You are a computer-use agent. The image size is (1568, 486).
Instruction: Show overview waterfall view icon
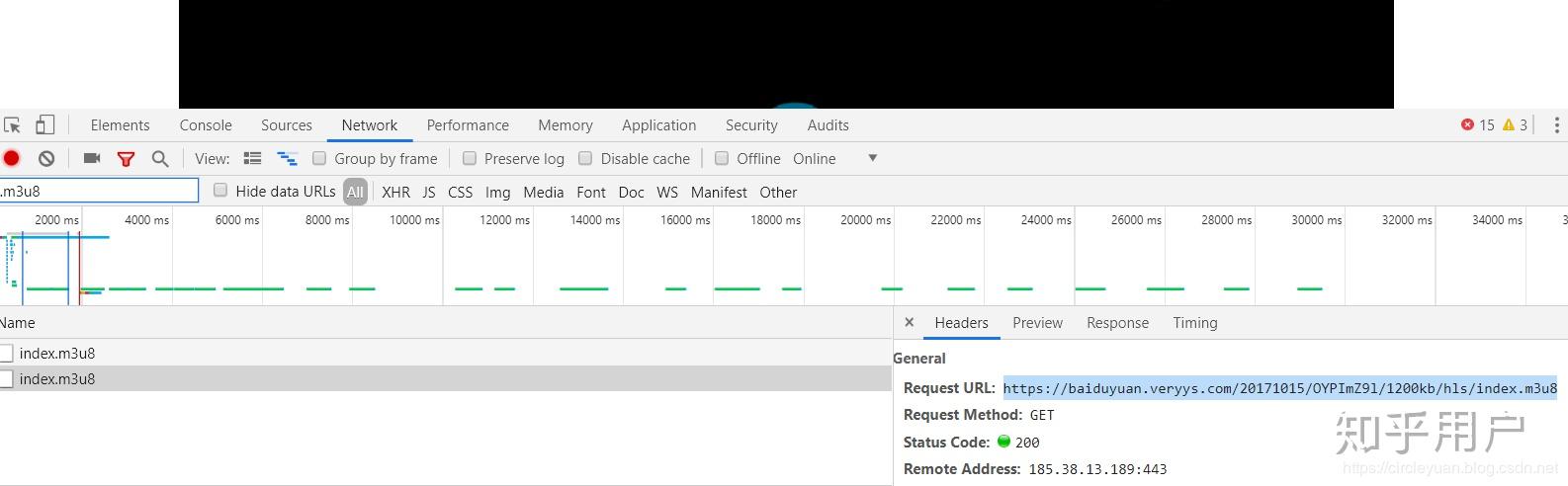[287, 158]
